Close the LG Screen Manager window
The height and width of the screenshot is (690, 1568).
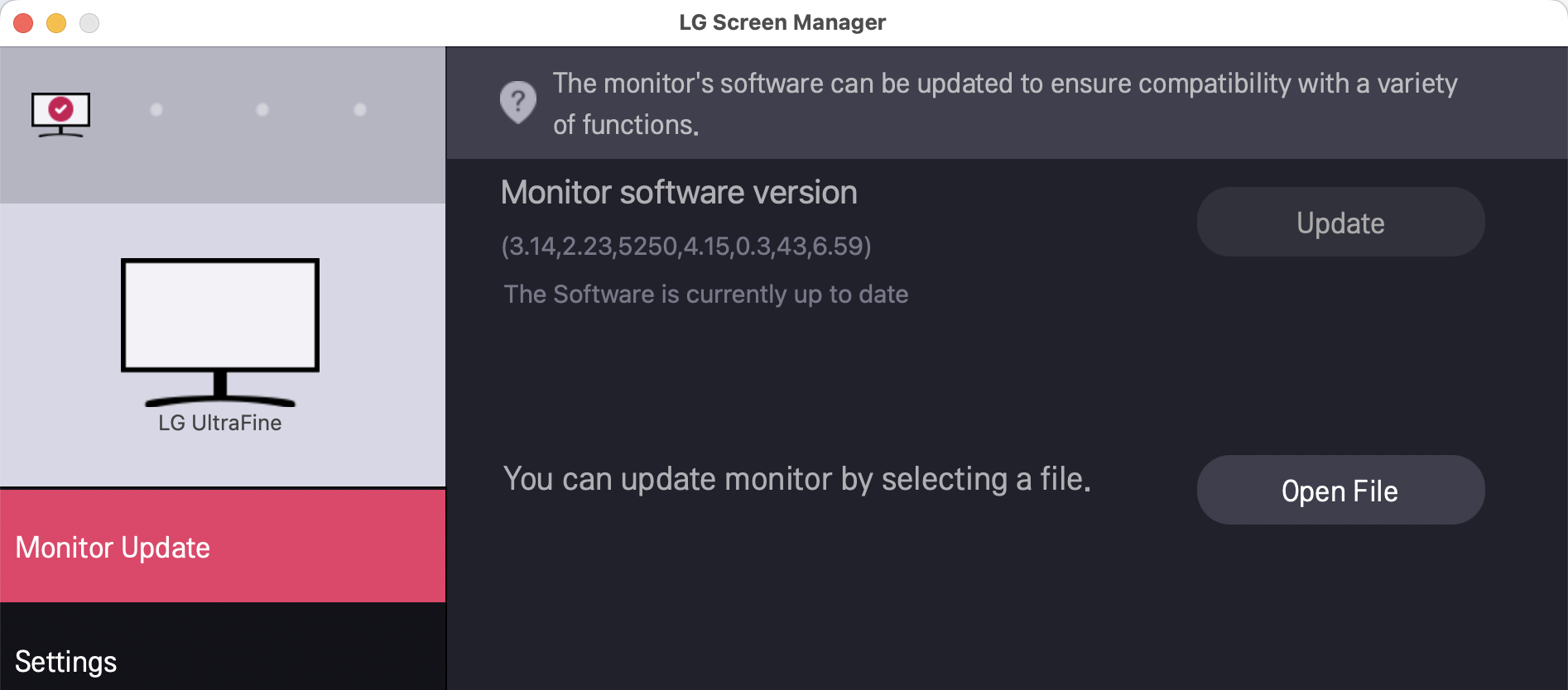pyautogui.click(x=23, y=23)
